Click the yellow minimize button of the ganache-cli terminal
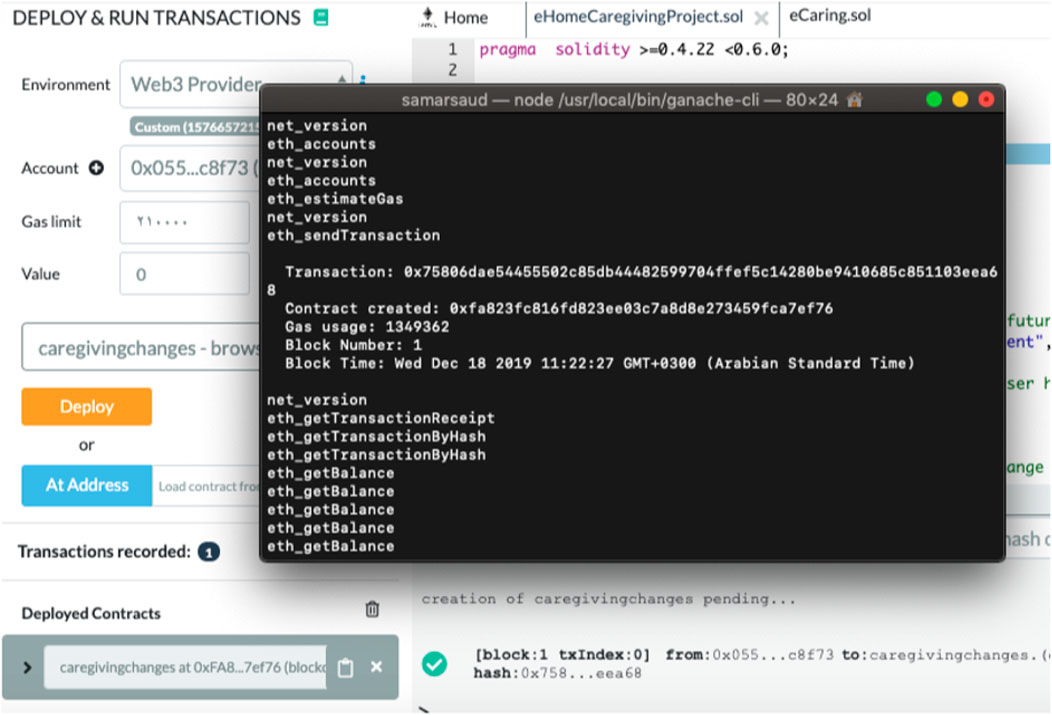The height and width of the screenshot is (715, 1052). click(x=960, y=99)
